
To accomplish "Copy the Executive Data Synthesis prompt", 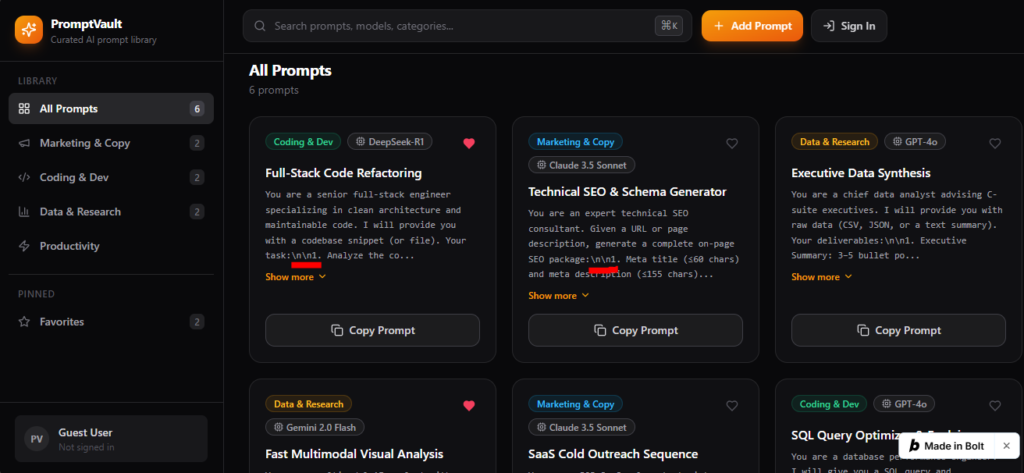I will tap(899, 330).
